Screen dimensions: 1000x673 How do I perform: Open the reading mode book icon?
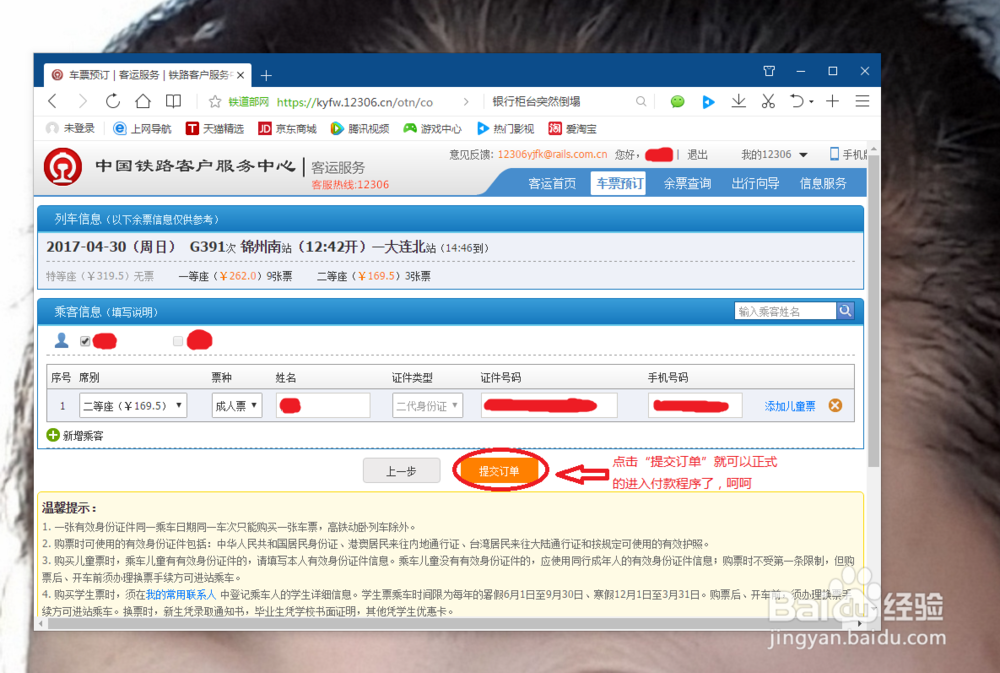pyautogui.click(x=173, y=101)
